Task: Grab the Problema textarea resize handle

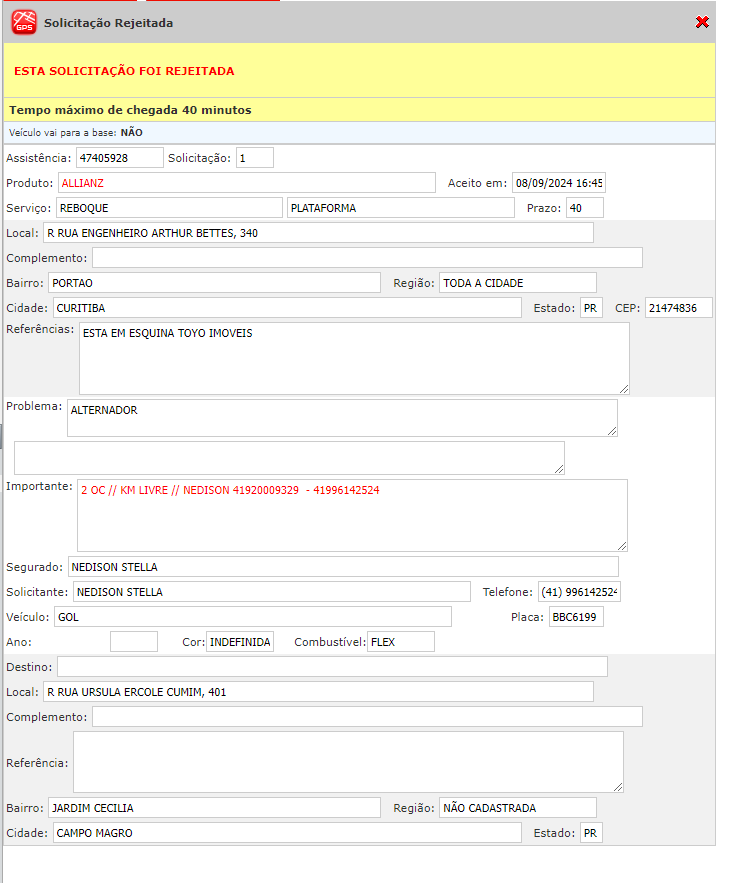Action: click(x=611, y=430)
